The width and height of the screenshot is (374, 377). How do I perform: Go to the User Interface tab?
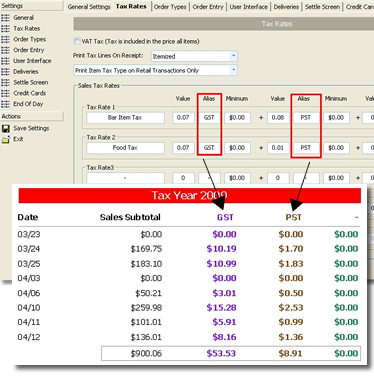[x=249, y=7]
